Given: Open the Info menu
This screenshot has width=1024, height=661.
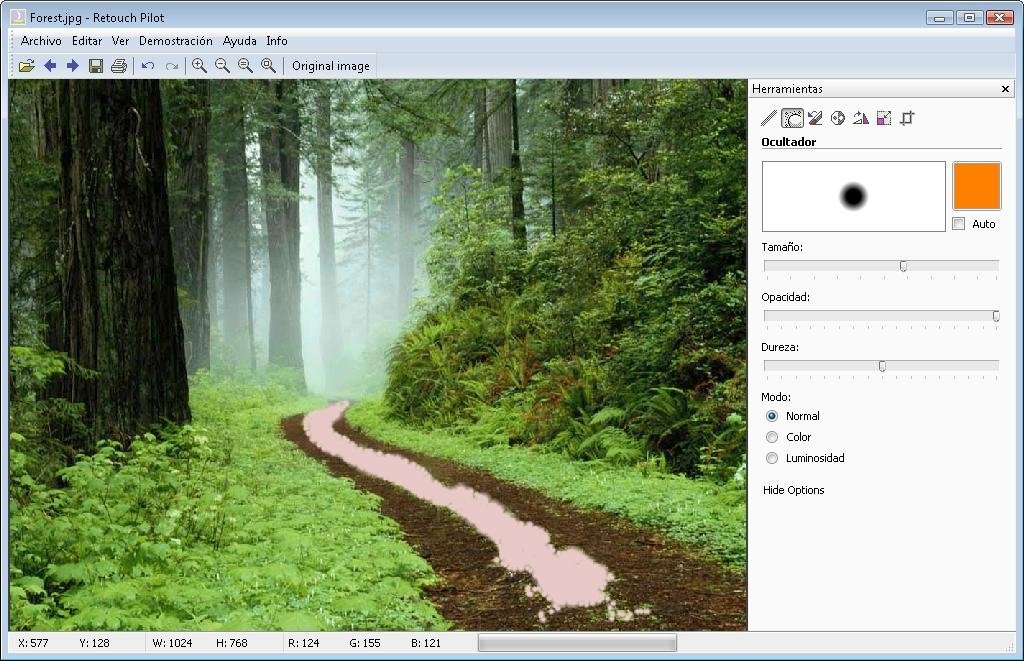Looking at the screenshot, I should 277,40.
